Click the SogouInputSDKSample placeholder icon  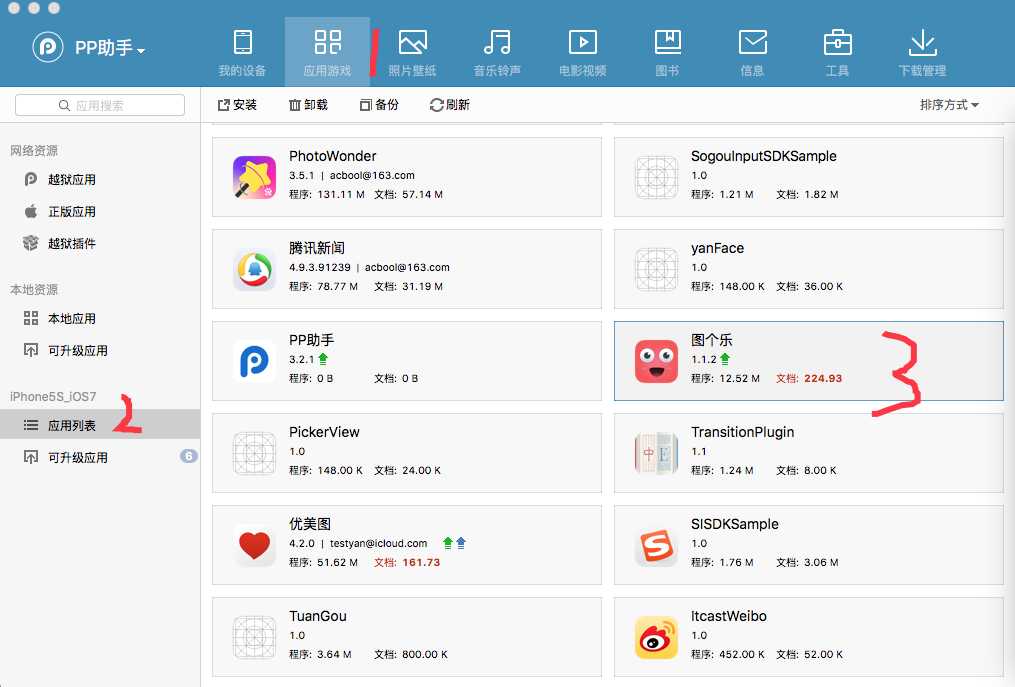(656, 177)
